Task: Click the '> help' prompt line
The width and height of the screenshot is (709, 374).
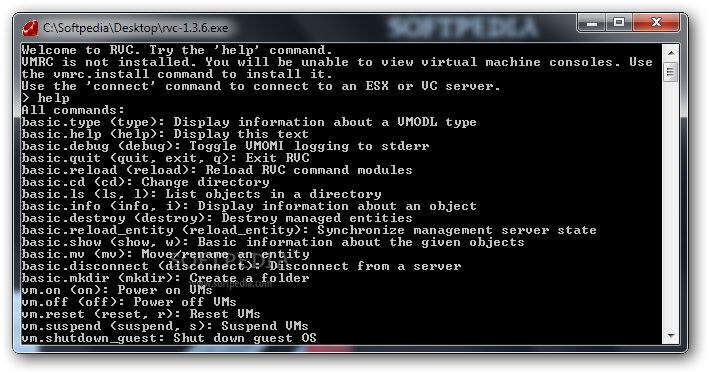Action: 46,98
